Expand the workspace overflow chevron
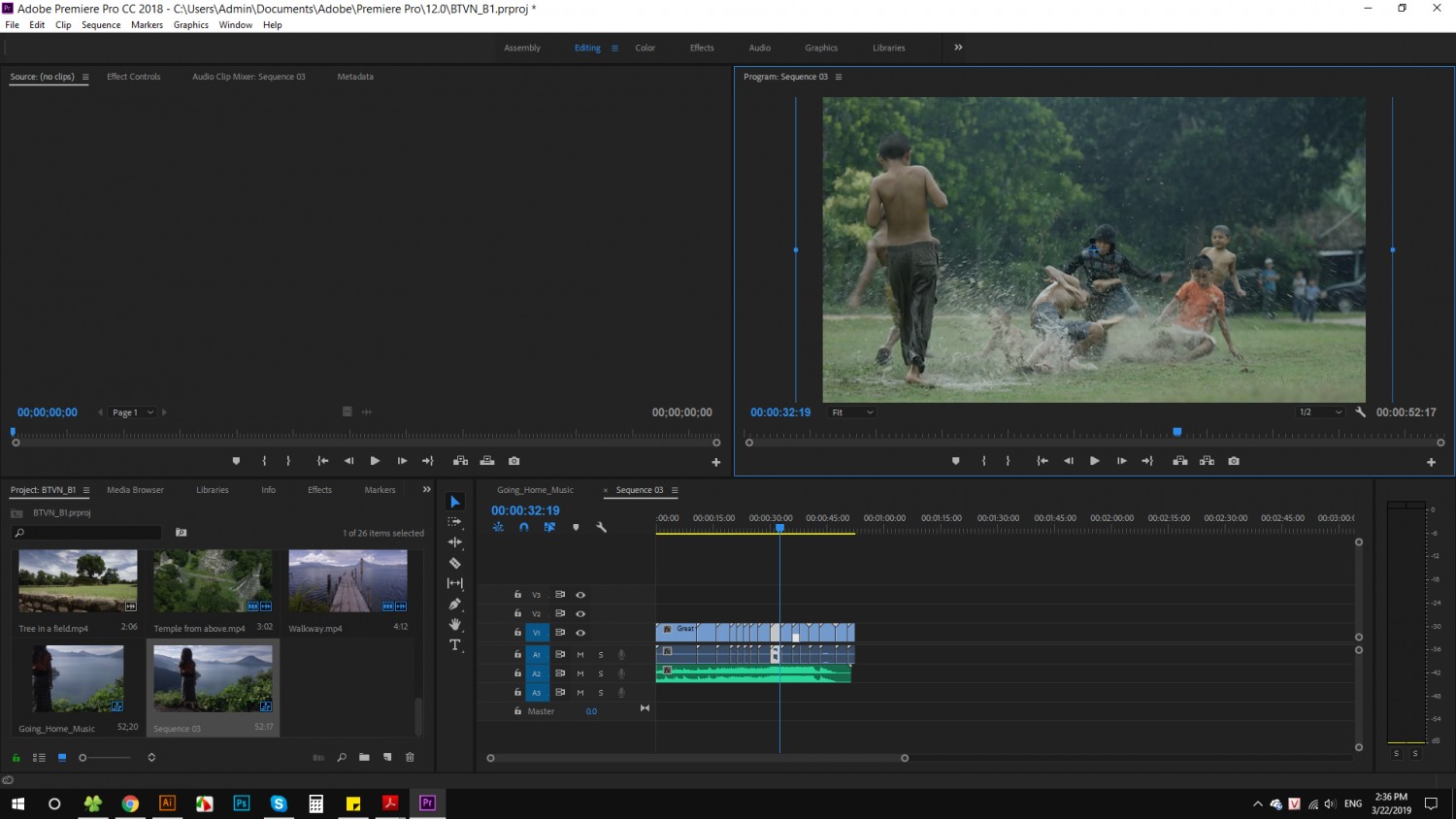The image size is (1456, 819). [958, 48]
